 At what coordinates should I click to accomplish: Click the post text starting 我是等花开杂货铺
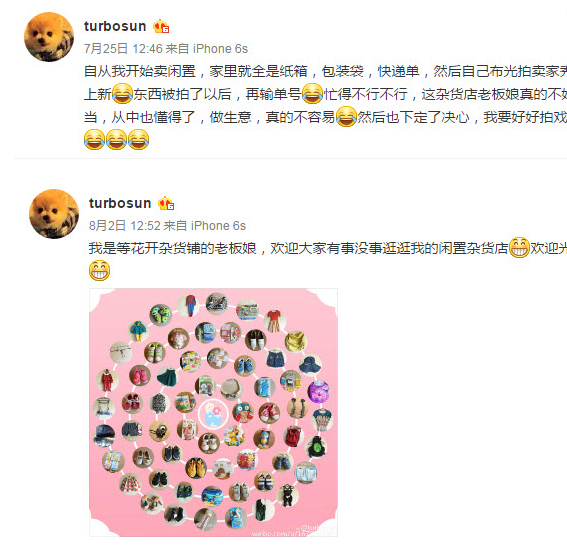[328, 259]
